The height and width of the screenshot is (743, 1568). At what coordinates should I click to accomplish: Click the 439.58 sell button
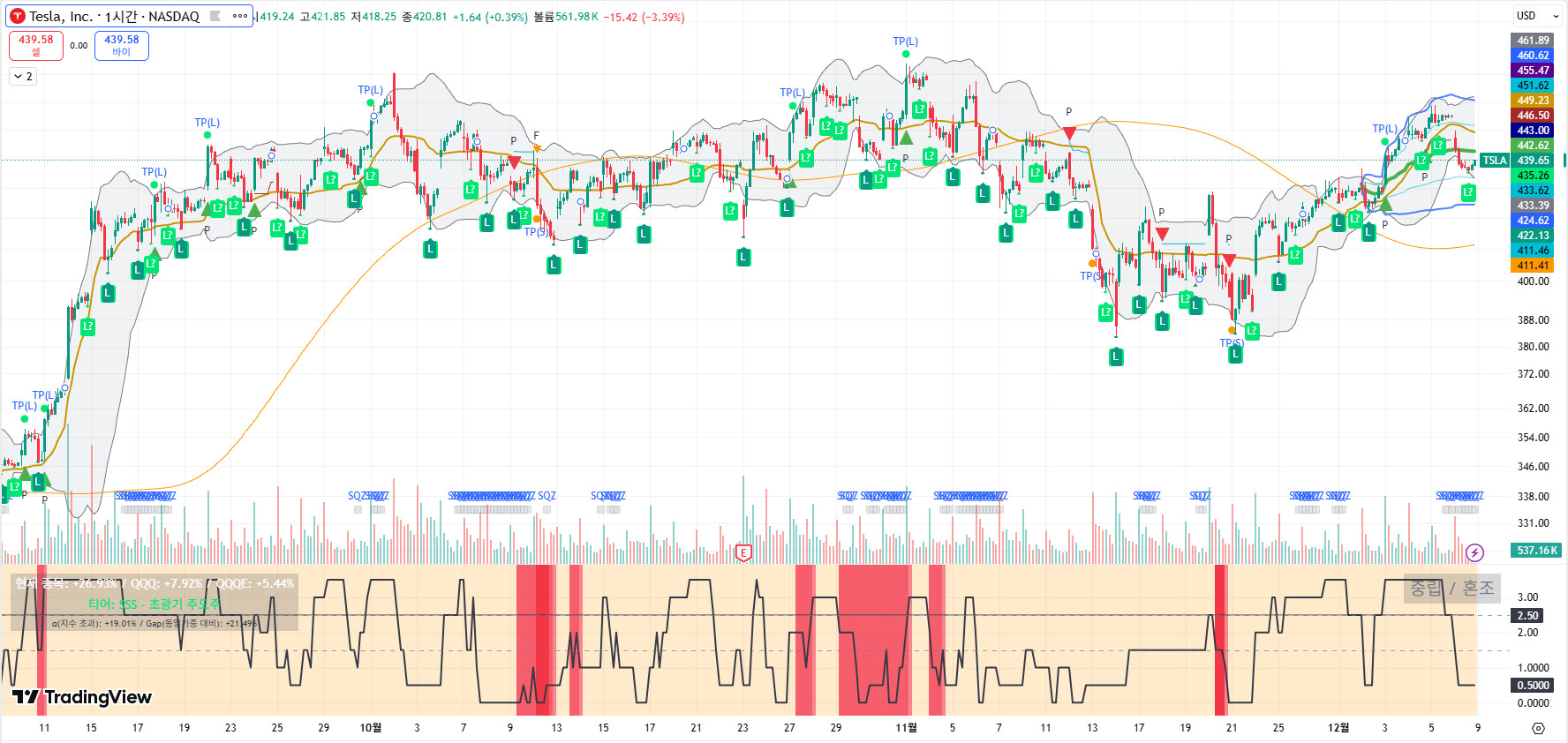tap(36, 46)
